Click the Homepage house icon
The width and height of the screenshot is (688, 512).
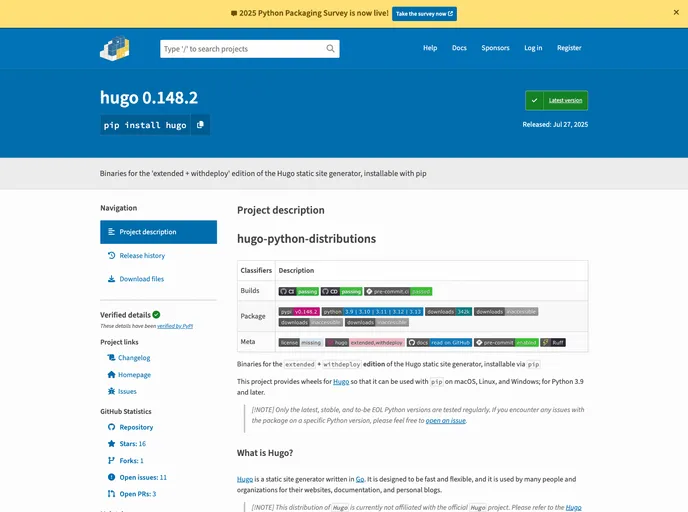(111, 374)
